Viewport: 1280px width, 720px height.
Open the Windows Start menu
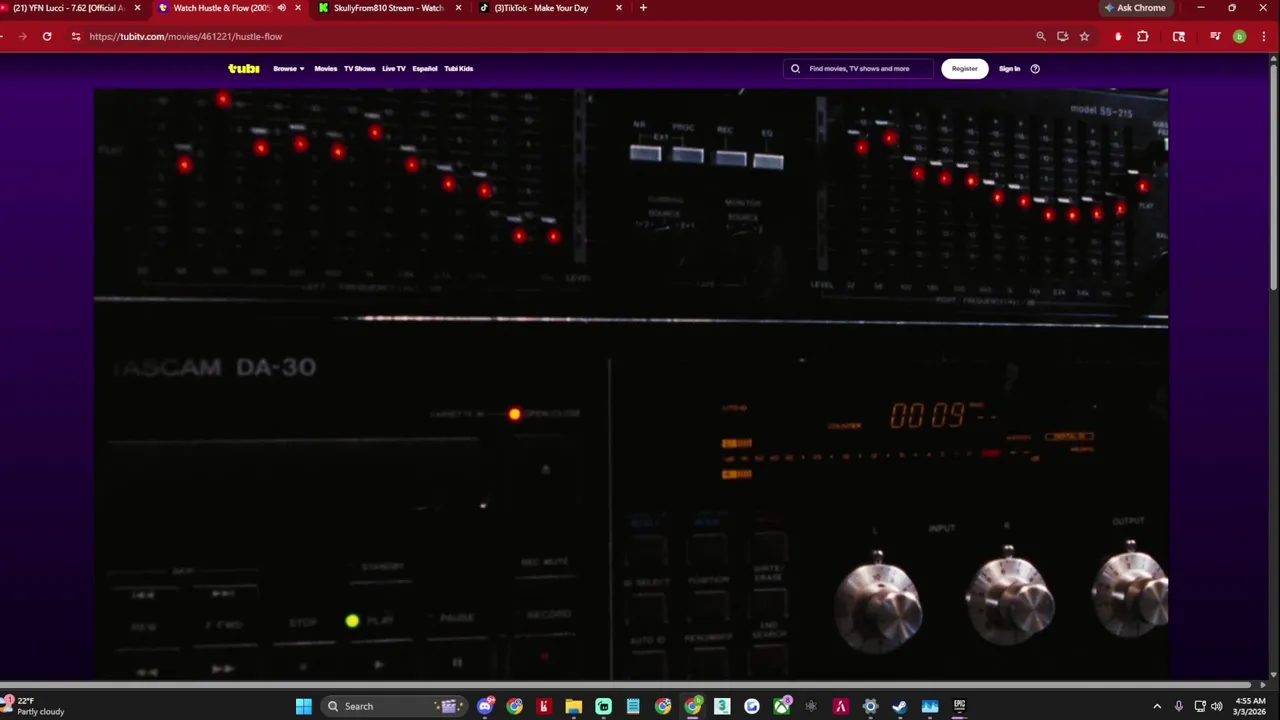pos(304,706)
